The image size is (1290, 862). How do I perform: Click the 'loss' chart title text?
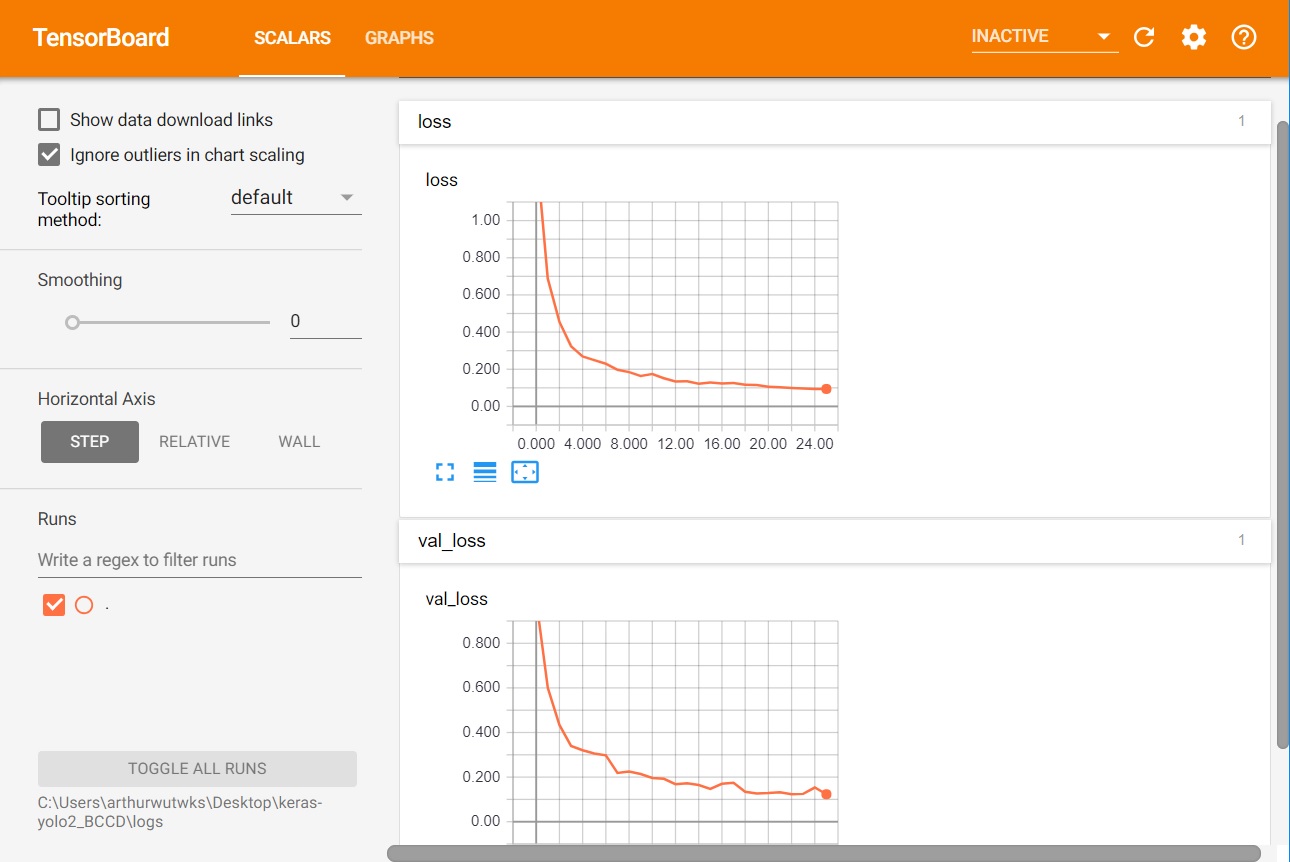(441, 180)
